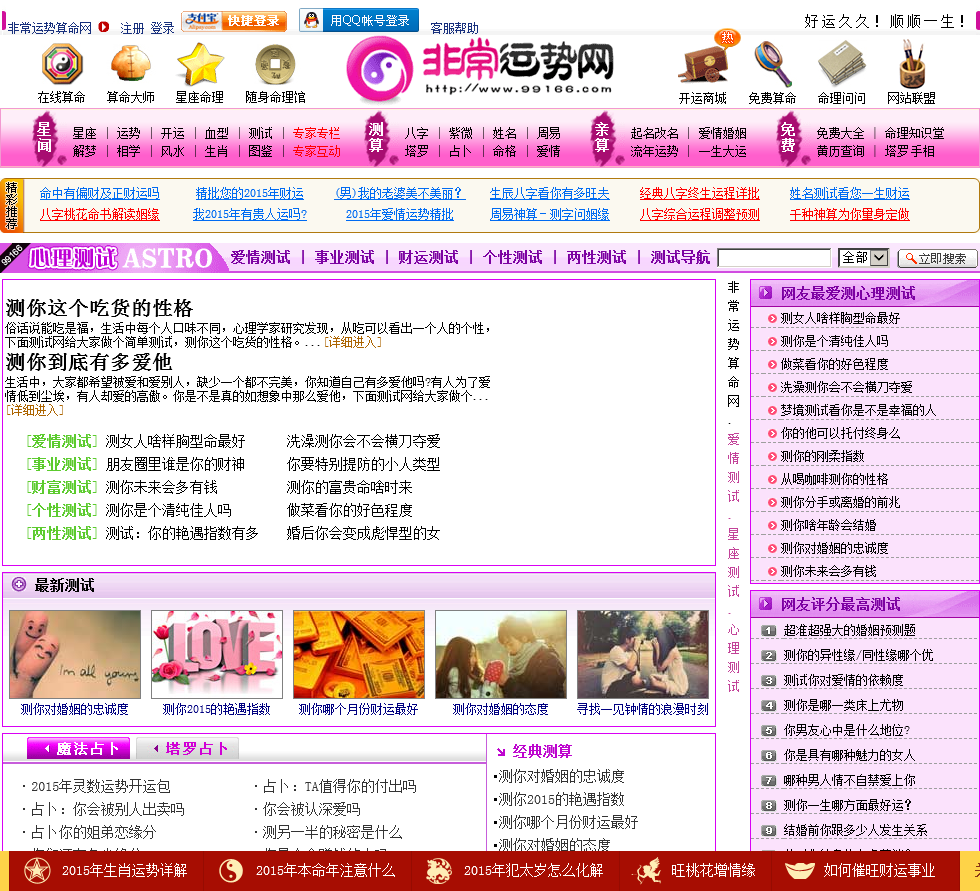The width and height of the screenshot is (980, 891).
Task: Open 测你啥年龄会结婚
Action: tap(828, 525)
